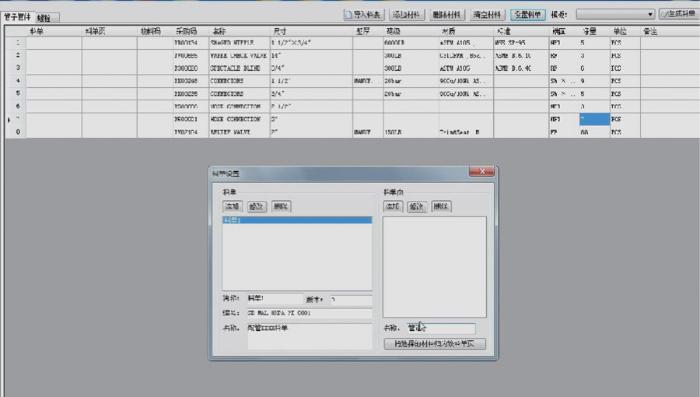700x397 pixels.
Task: Select the HOSE CONNECTION 2" table row header
Action: point(16,119)
